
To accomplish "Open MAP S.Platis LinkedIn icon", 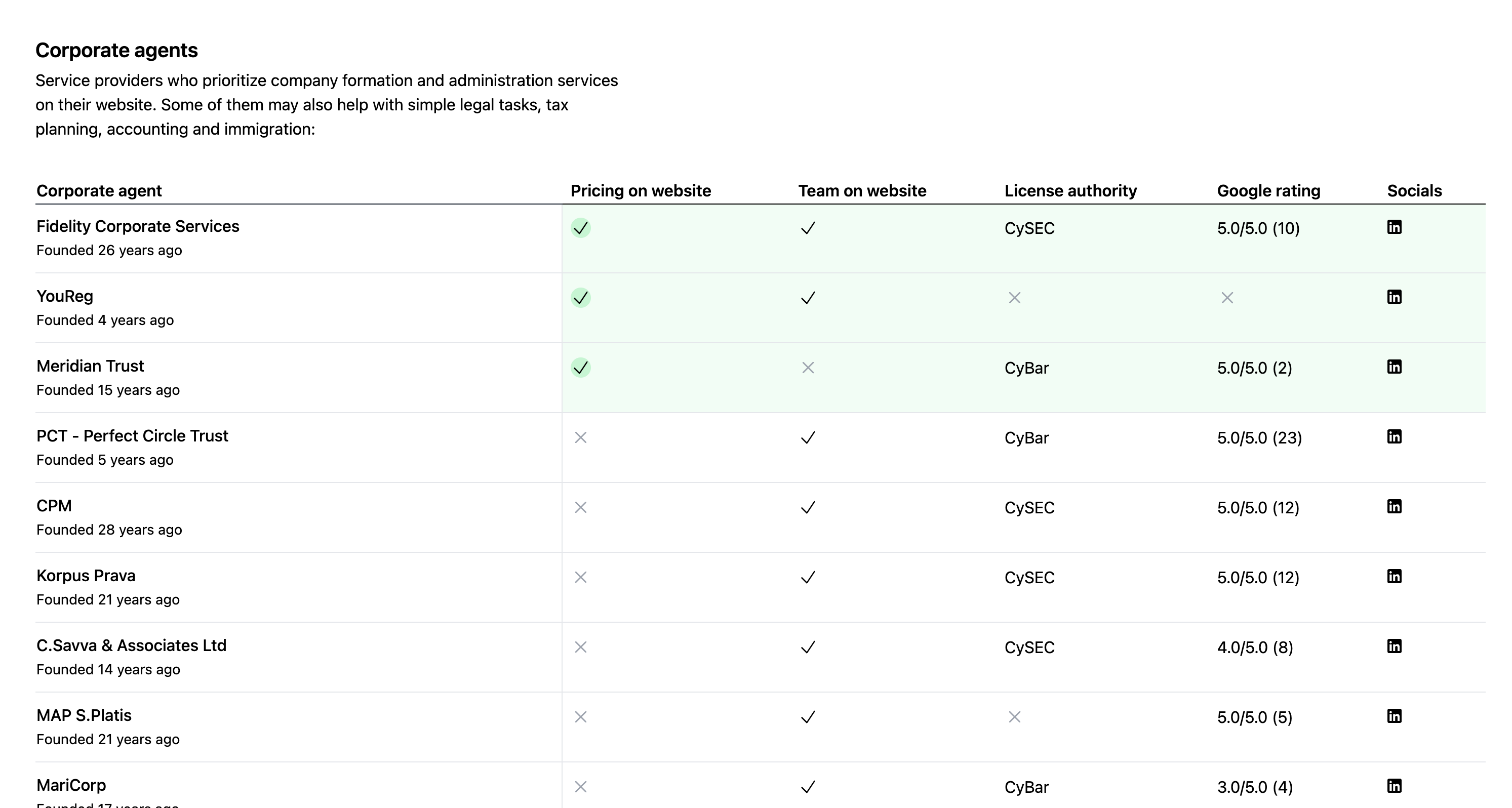I will [x=1394, y=716].
